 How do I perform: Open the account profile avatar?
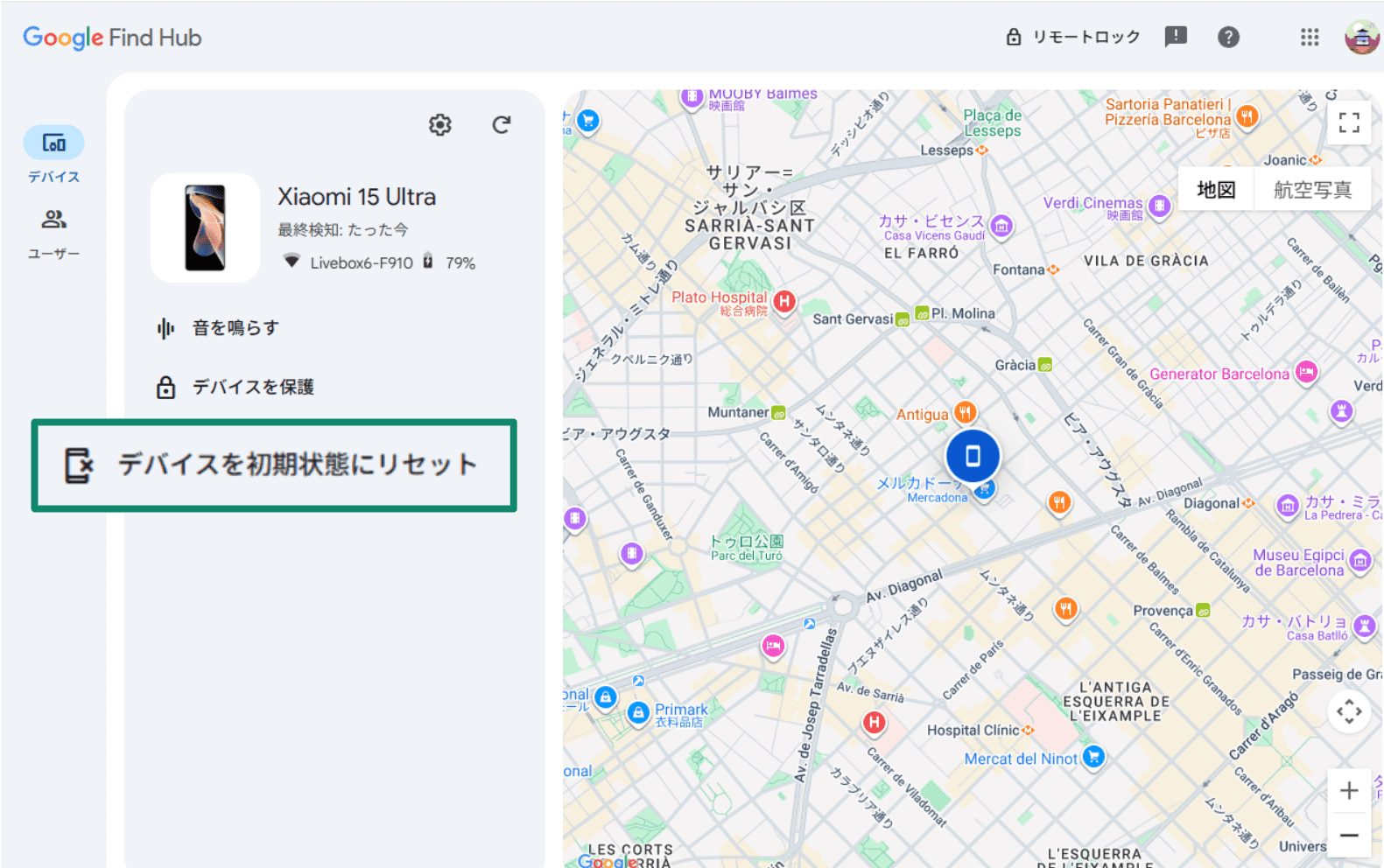pos(1361,37)
